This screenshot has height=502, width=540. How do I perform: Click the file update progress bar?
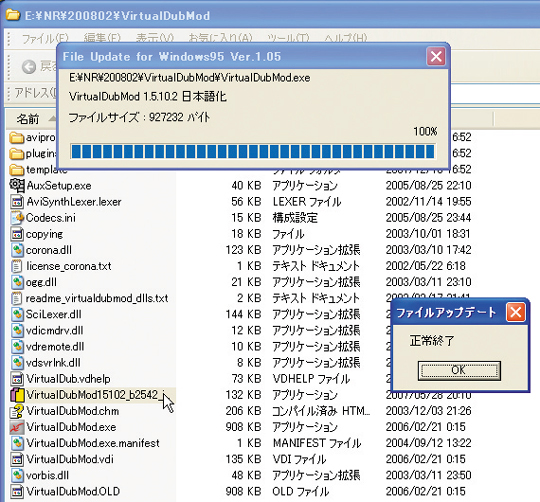(x=253, y=151)
